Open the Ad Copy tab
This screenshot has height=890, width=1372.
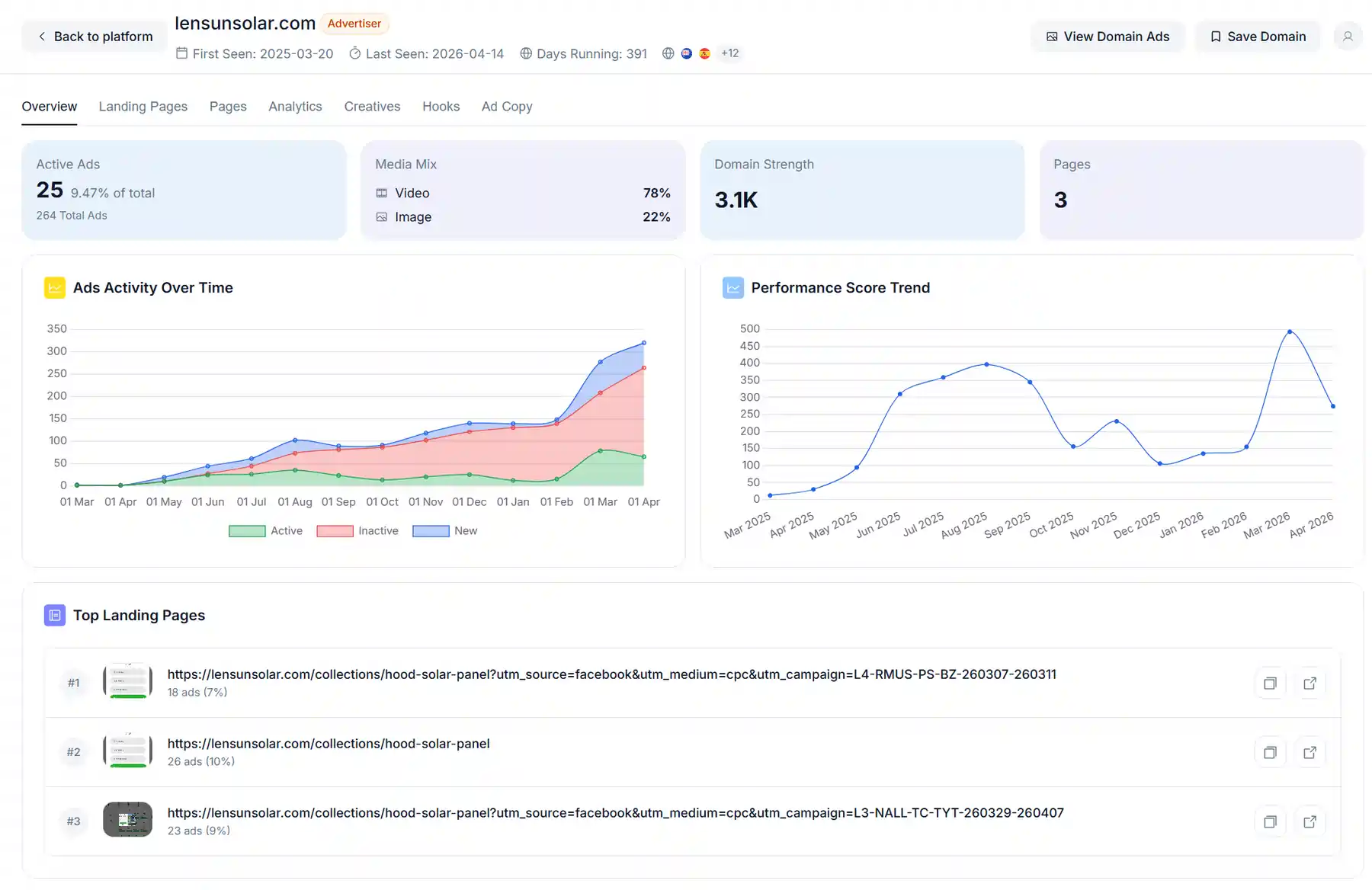click(x=506, y=107)
